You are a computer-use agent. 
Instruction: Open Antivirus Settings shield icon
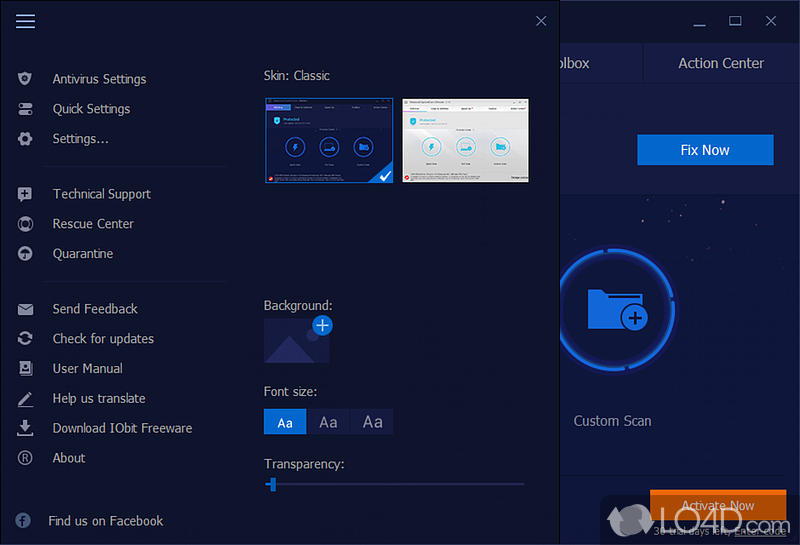(26, 79)
